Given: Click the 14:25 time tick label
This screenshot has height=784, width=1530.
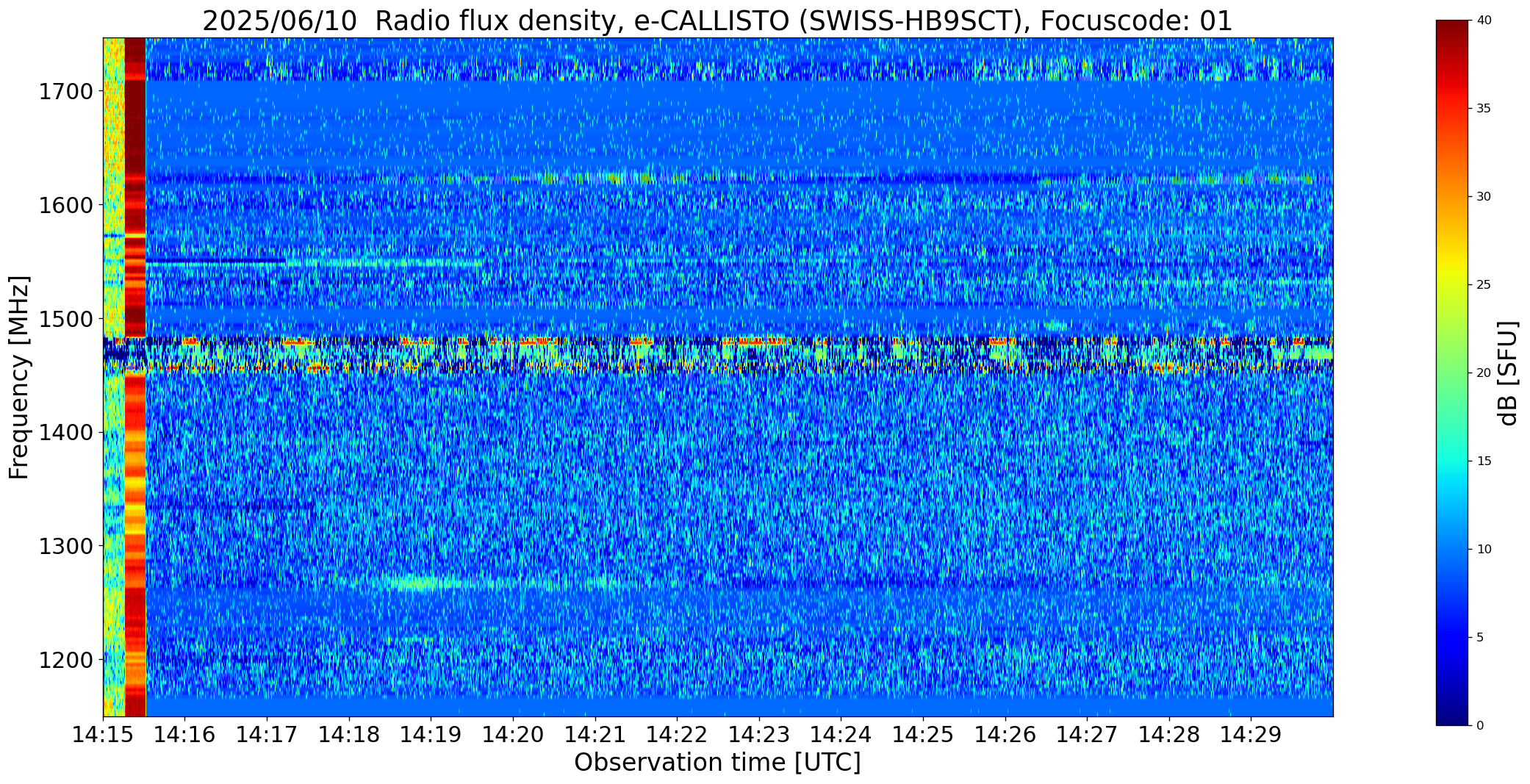Looking at the screenshot, I should point(923,734).
